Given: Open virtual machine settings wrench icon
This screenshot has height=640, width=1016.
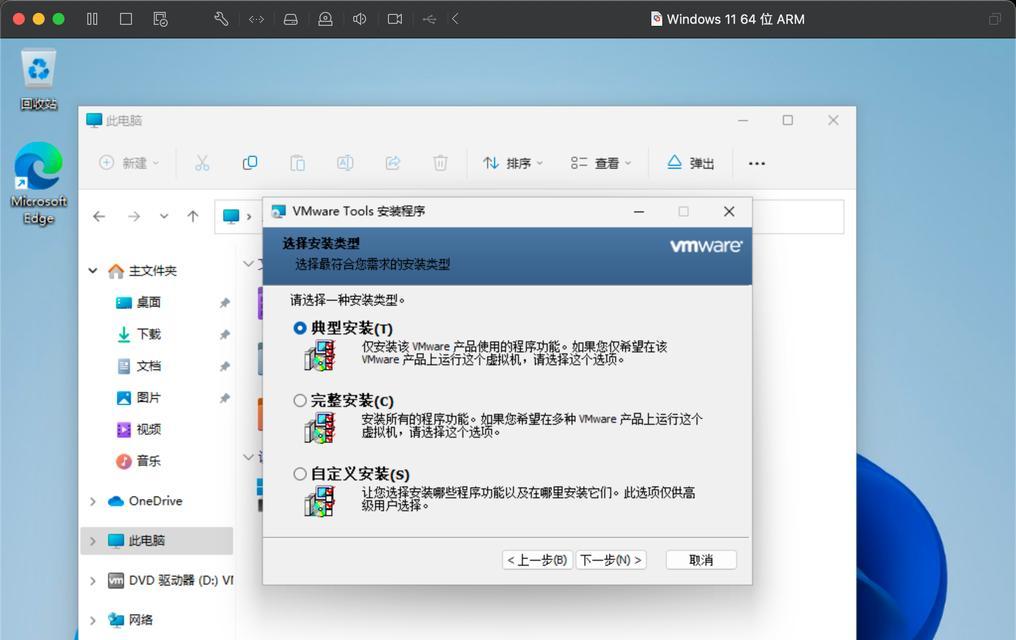Looking at the screenshot, I should (x=221, y=19).
